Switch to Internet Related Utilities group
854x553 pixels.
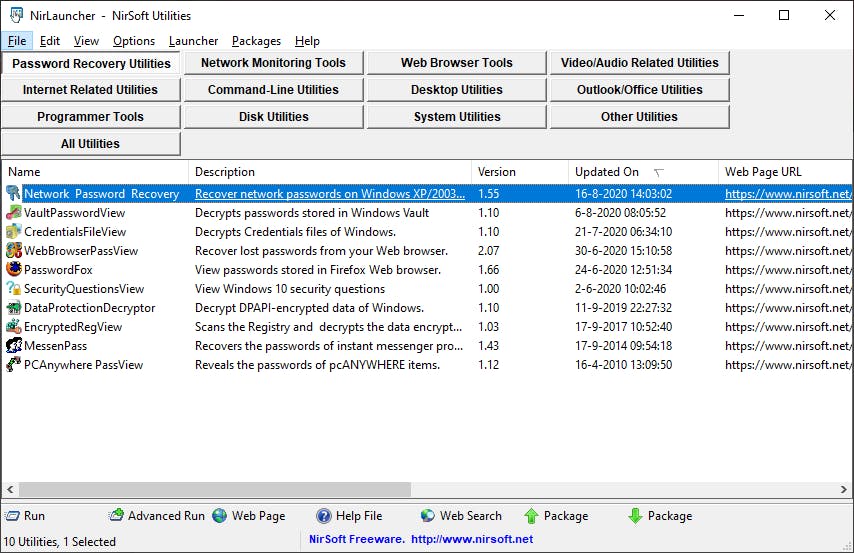coord(91,90)
